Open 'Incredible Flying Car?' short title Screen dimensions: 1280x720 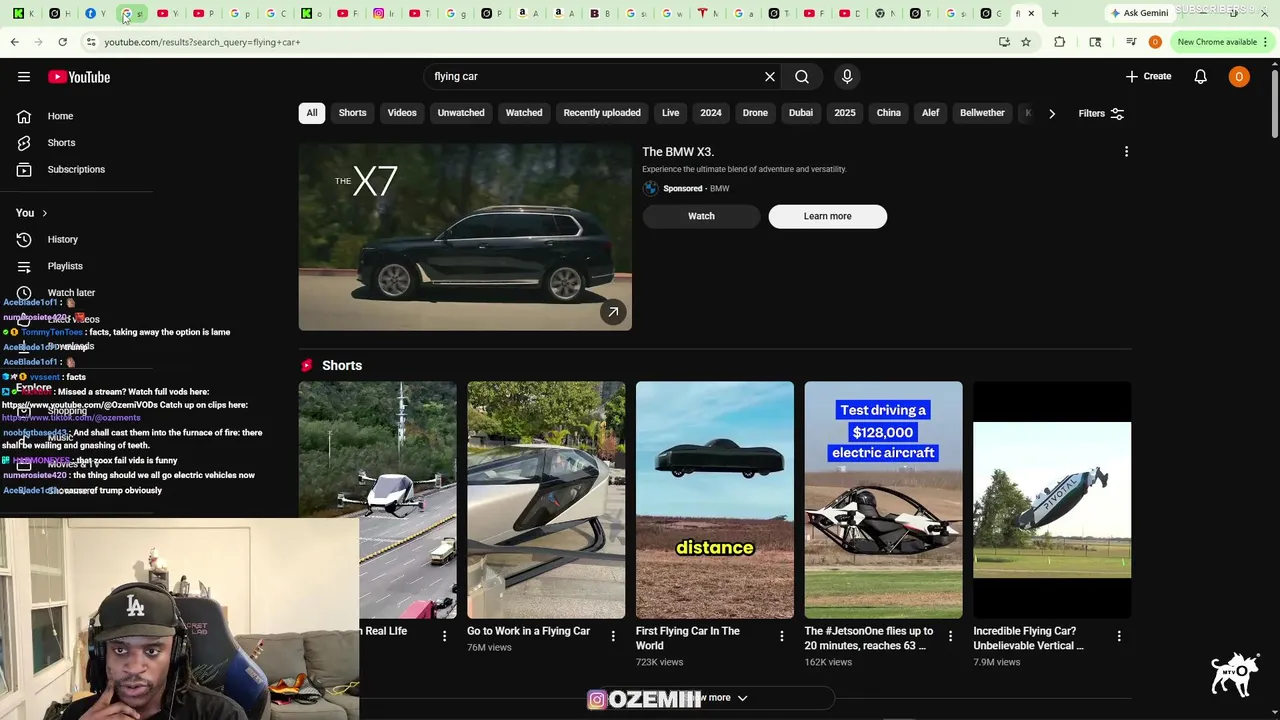[x=1028, y=638]
